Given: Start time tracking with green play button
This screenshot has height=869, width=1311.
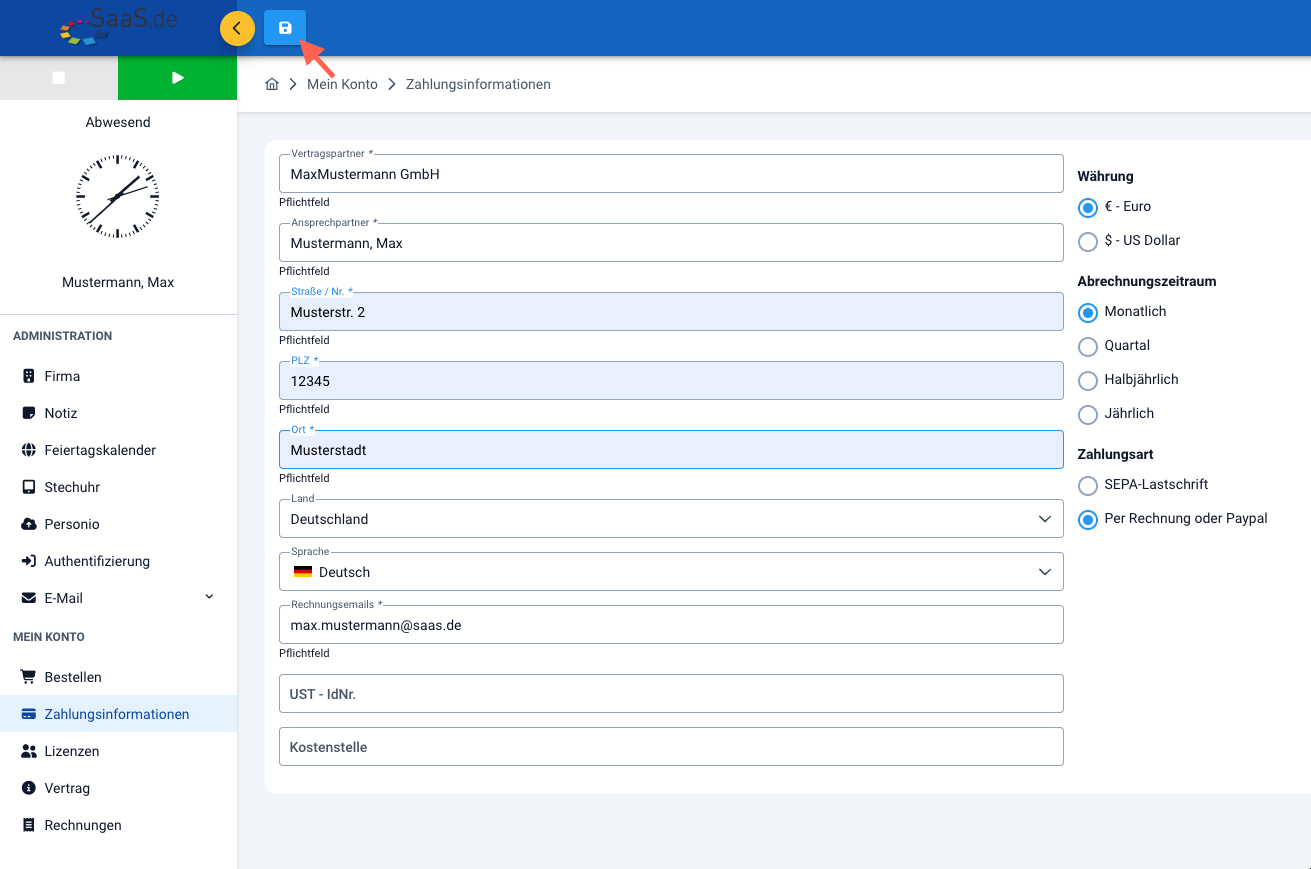Looking at the screenshot, I should [x=177, y=78].
